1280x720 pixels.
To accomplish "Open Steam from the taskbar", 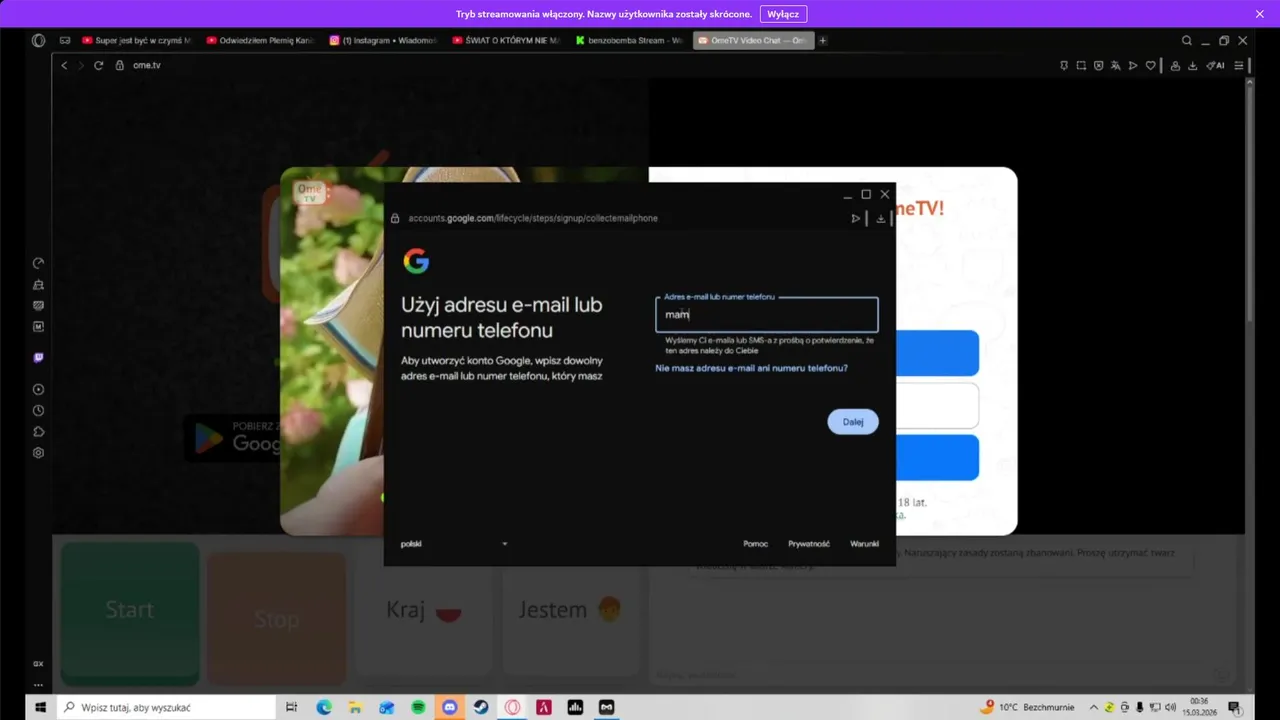I will pyautogui.click(x=481, y=707).
